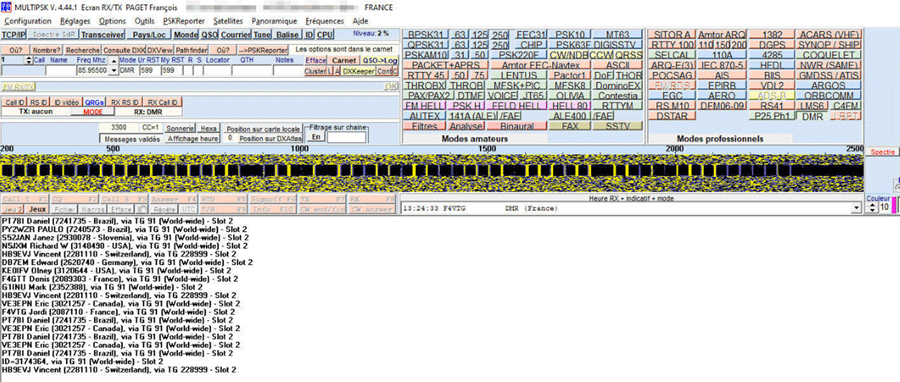Screen dimensions: 900x382
Task: Click the Pathfinder button
Action: pos(191,50)
